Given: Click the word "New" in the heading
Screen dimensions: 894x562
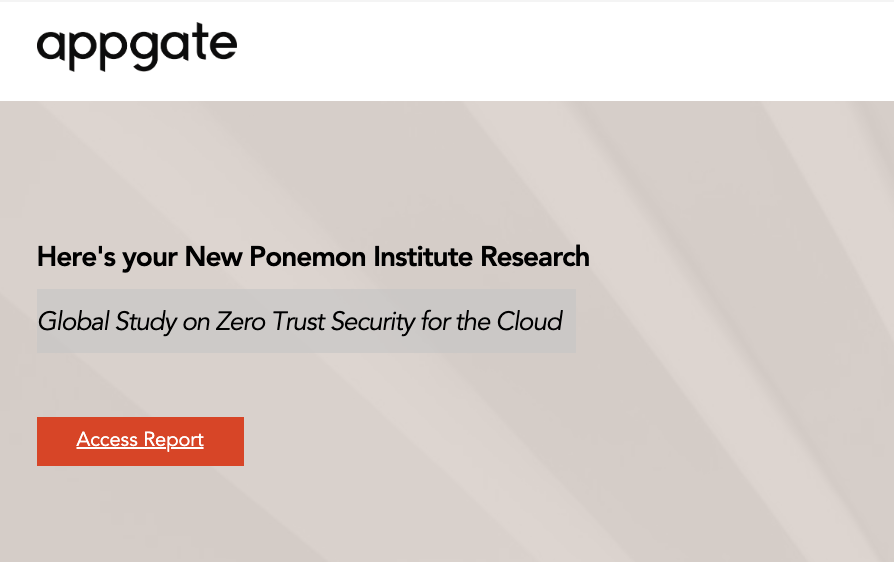Looking at the screenshot, I should [211, 257].
